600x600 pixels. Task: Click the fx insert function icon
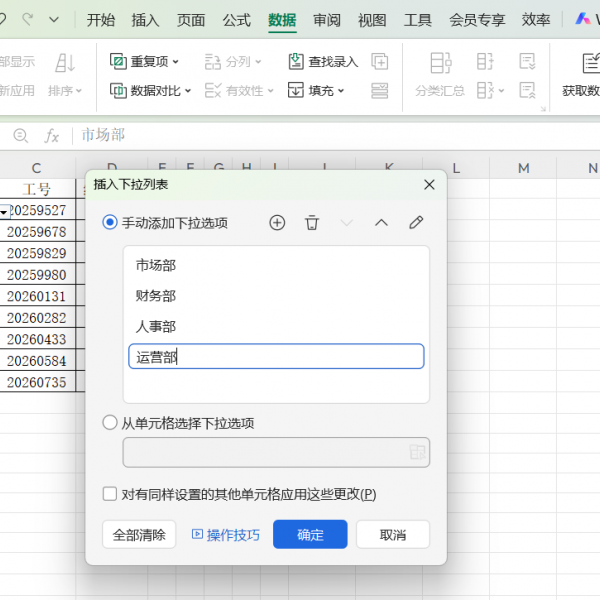(x=52, y=136)
